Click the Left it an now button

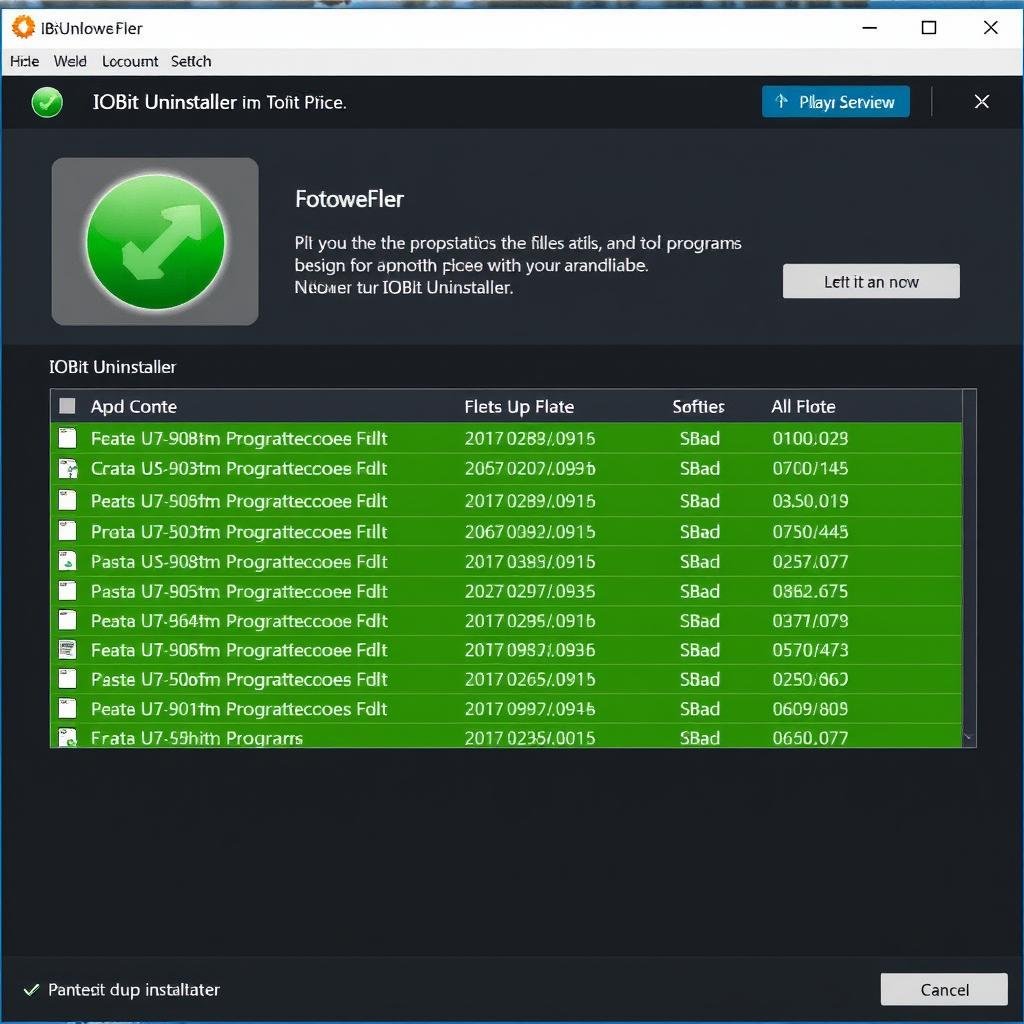[871, 281]
